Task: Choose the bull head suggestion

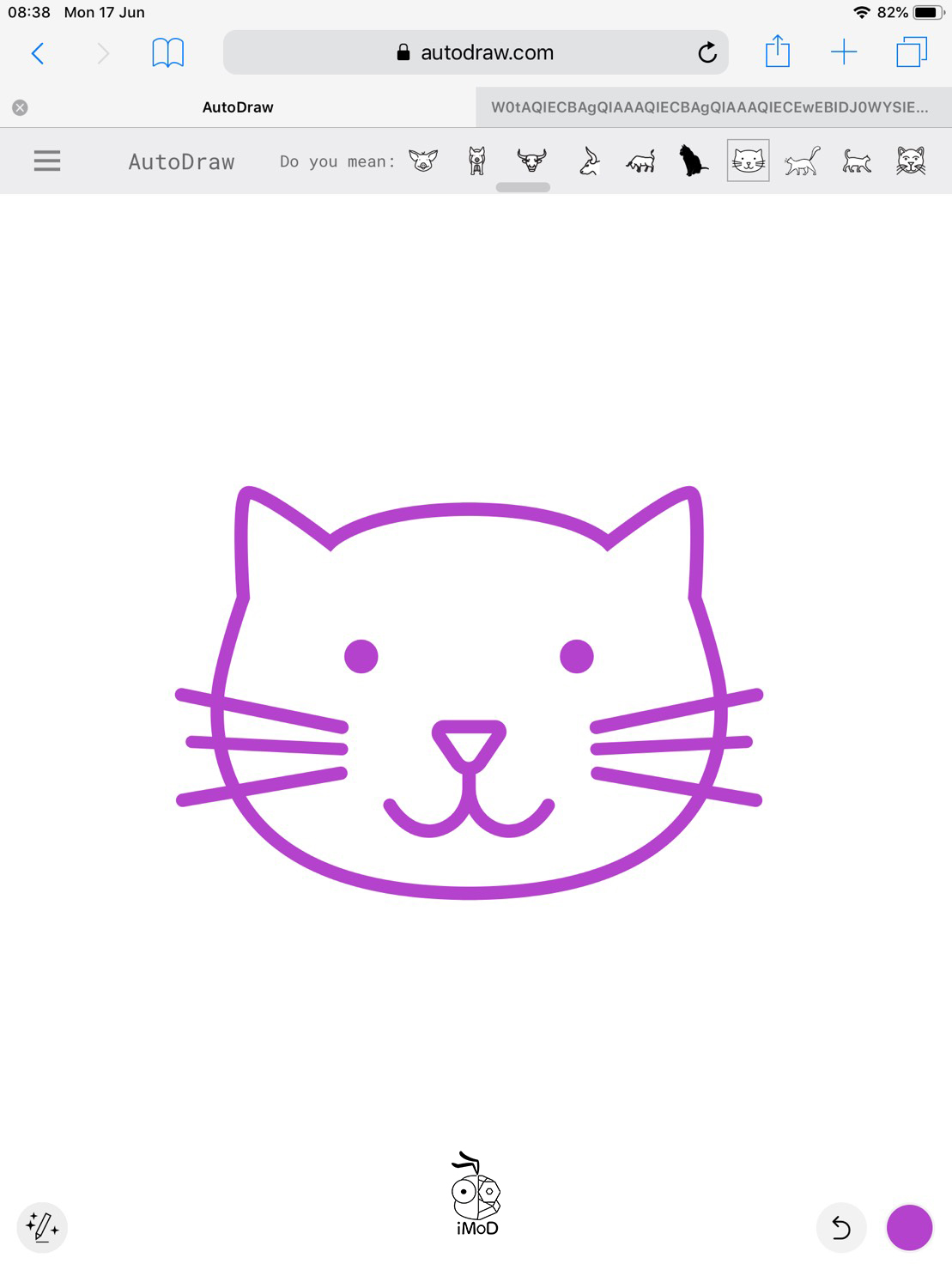Action: 531,161
